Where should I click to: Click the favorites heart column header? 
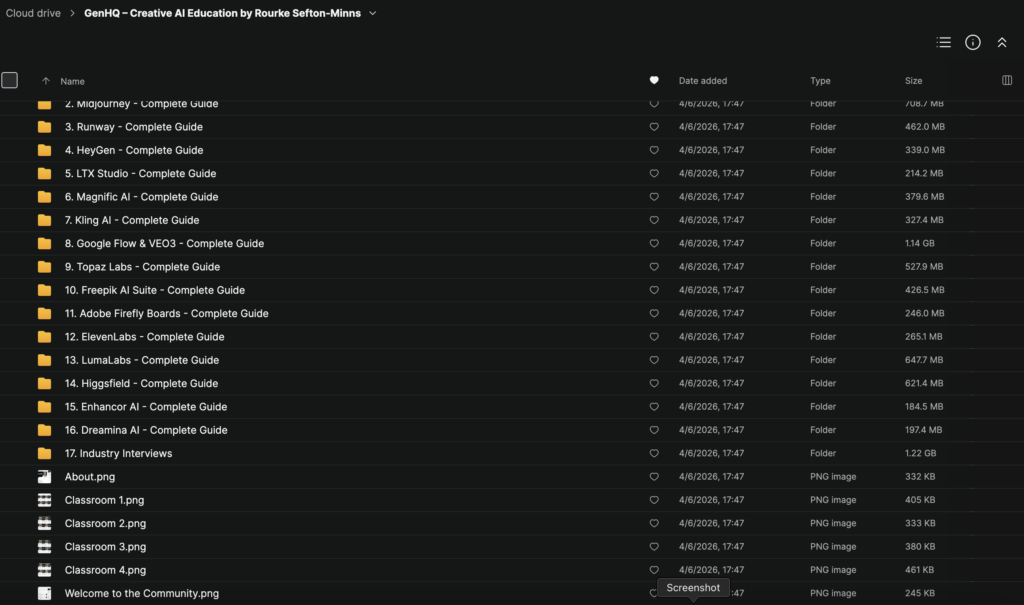(x=654, y=81)
